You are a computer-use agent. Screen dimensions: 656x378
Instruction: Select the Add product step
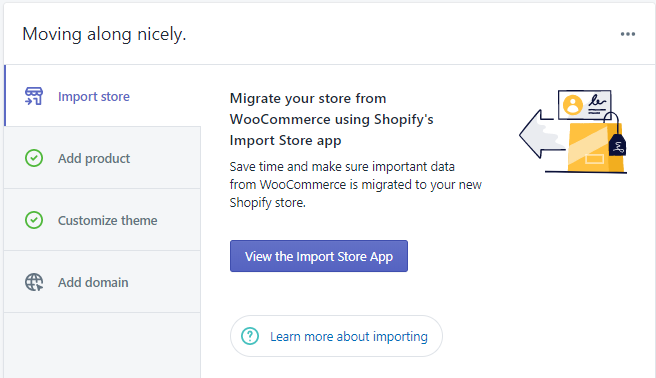pos(102,158)
